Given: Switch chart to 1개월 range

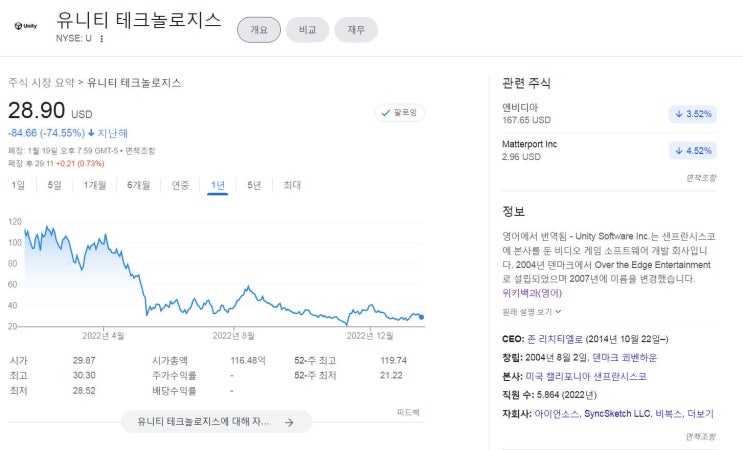Looking at the screenshot, I should [95, 185].
